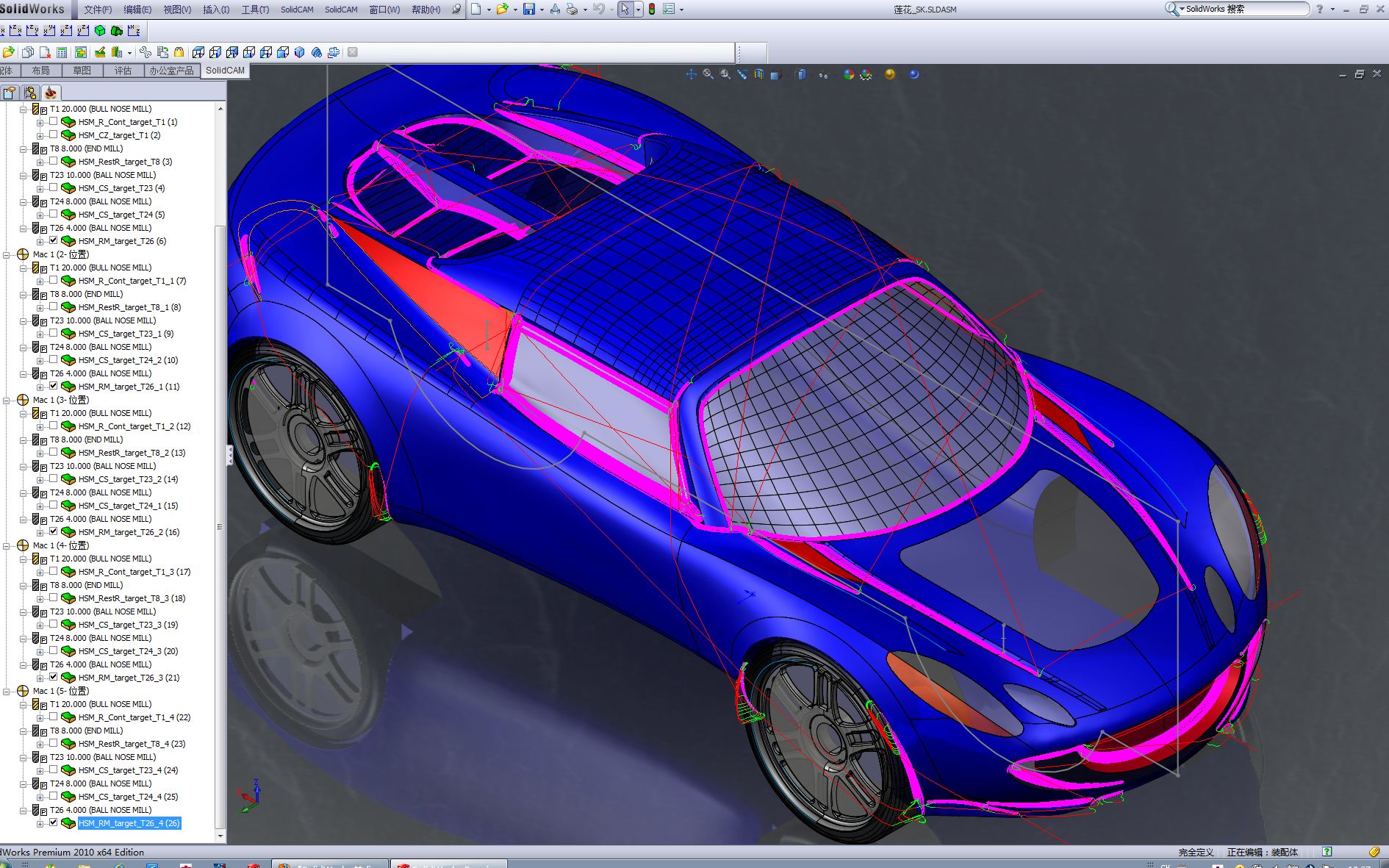Open the Options checklist icon

point(669,9)
